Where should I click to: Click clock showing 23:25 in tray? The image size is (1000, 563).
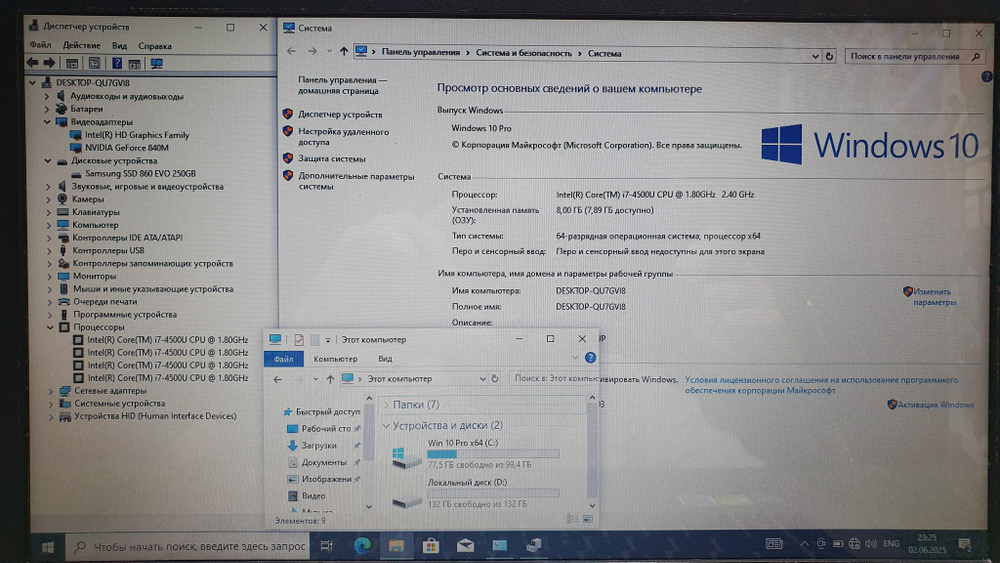(927, 543)
